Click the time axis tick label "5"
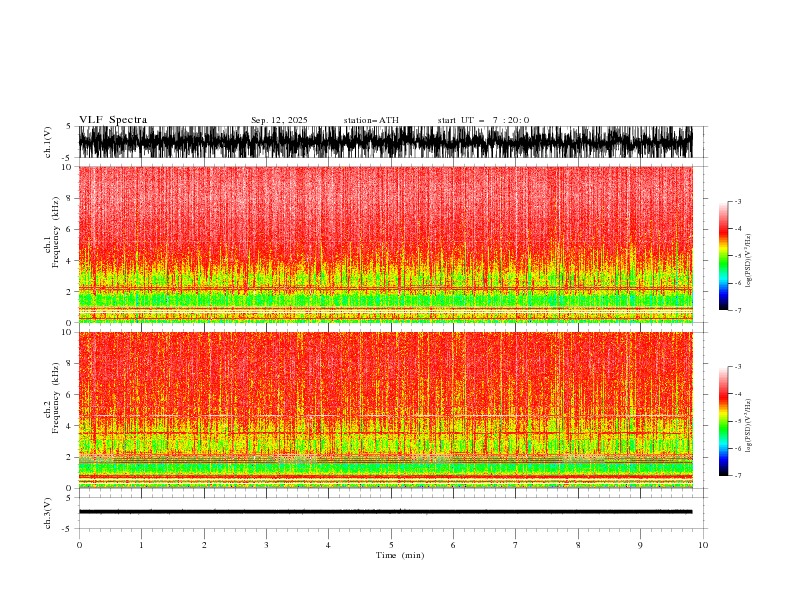The image size is (792, 612). (391, 545)
